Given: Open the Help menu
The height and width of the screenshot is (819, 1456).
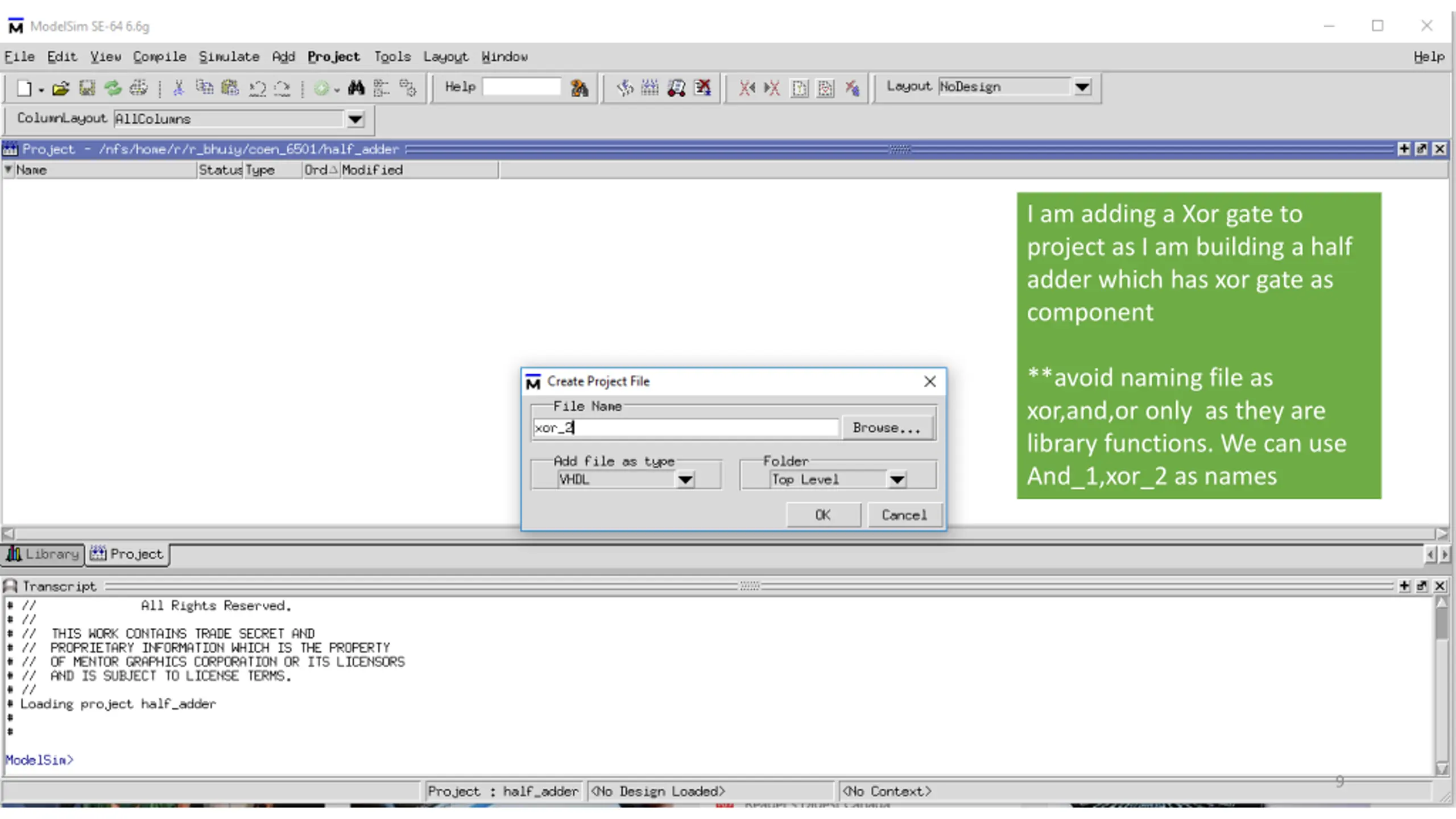Looking at the screenshot, I should click(1429, 57).
